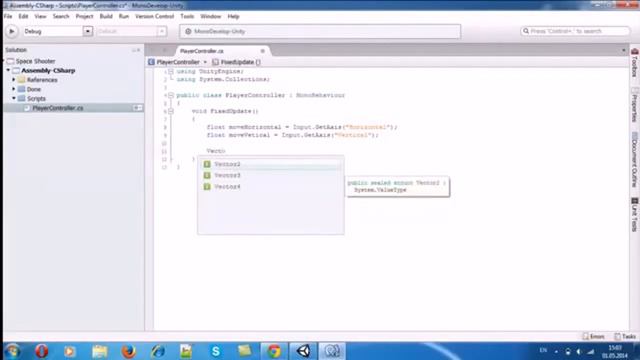The image size is (640, 360).
Task: Fold the PlayerController class region
Action: pos(171,95)
